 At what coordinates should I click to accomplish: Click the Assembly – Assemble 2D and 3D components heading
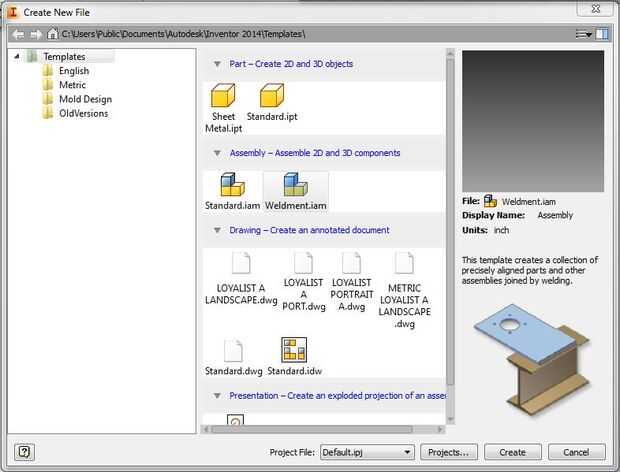click(x=315, y=153)
